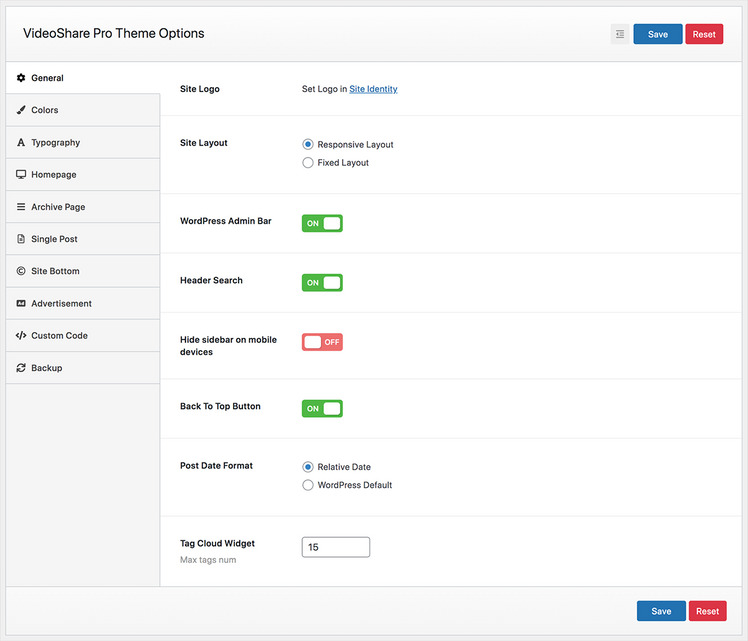748x641 pixels.
Task: Click the Single Post document icon
Action: pos(21,239)
